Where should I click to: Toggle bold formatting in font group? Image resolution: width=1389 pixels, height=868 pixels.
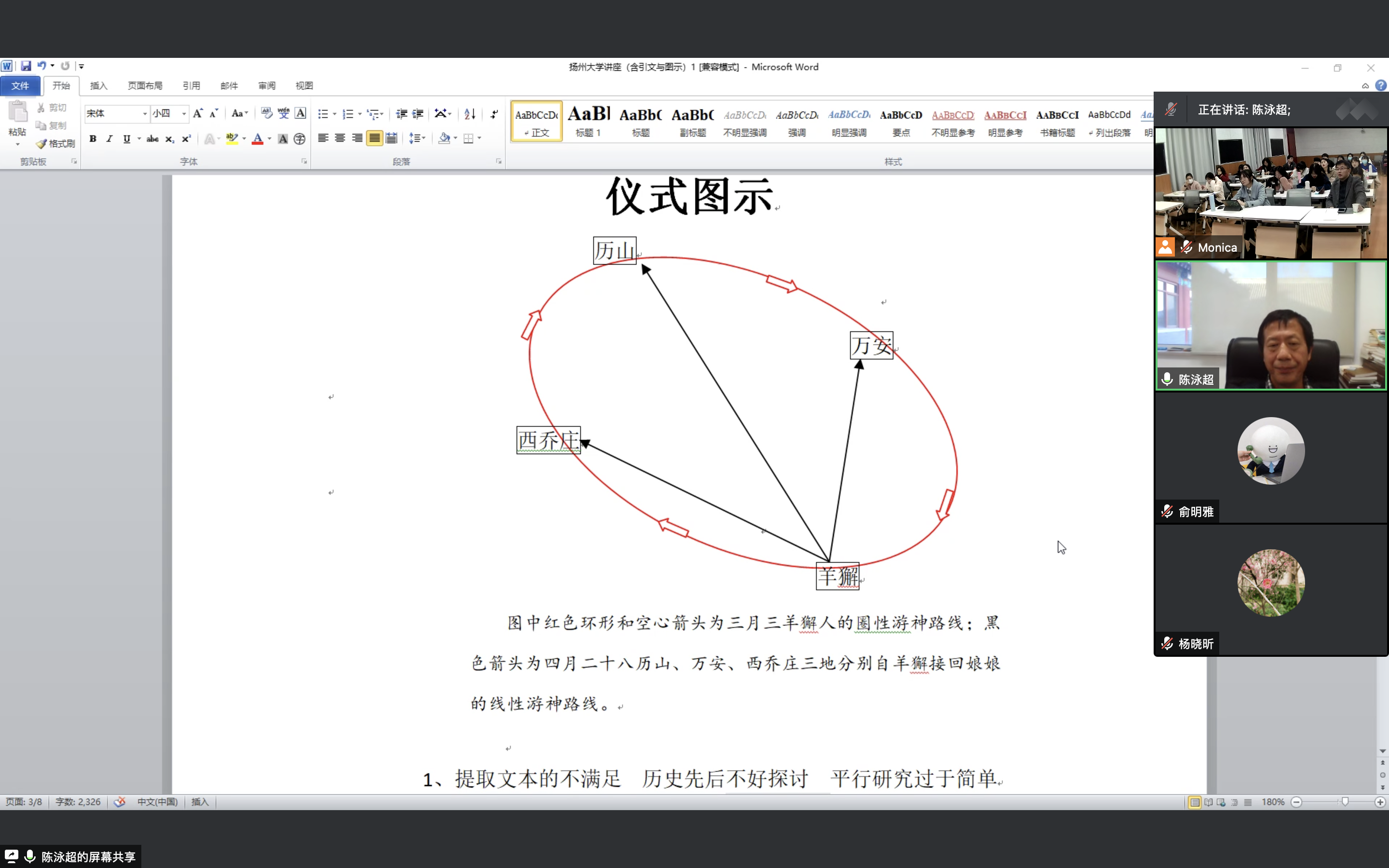tap(93, 138)
